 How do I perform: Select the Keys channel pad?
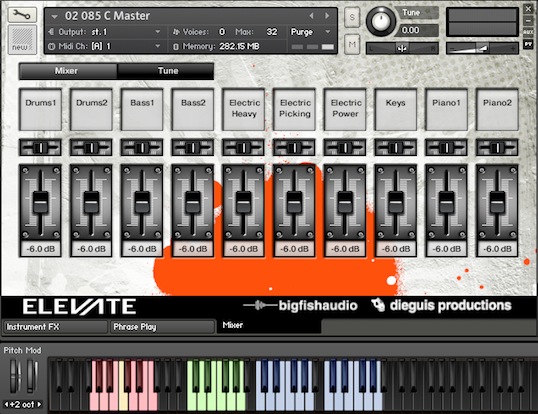(x=396, y=109)
